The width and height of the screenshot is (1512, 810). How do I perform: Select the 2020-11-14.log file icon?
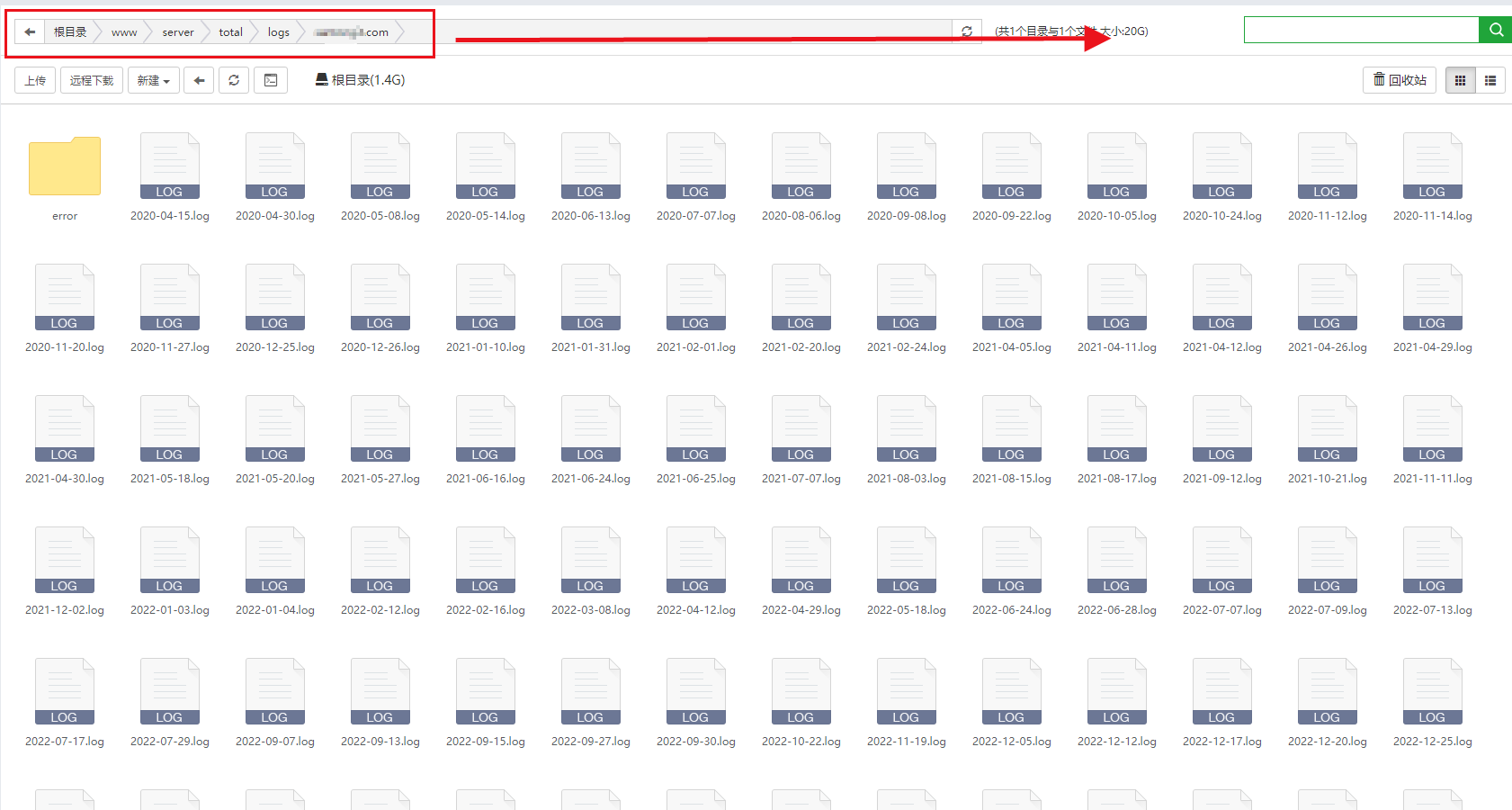click(x=1432, y=166)
